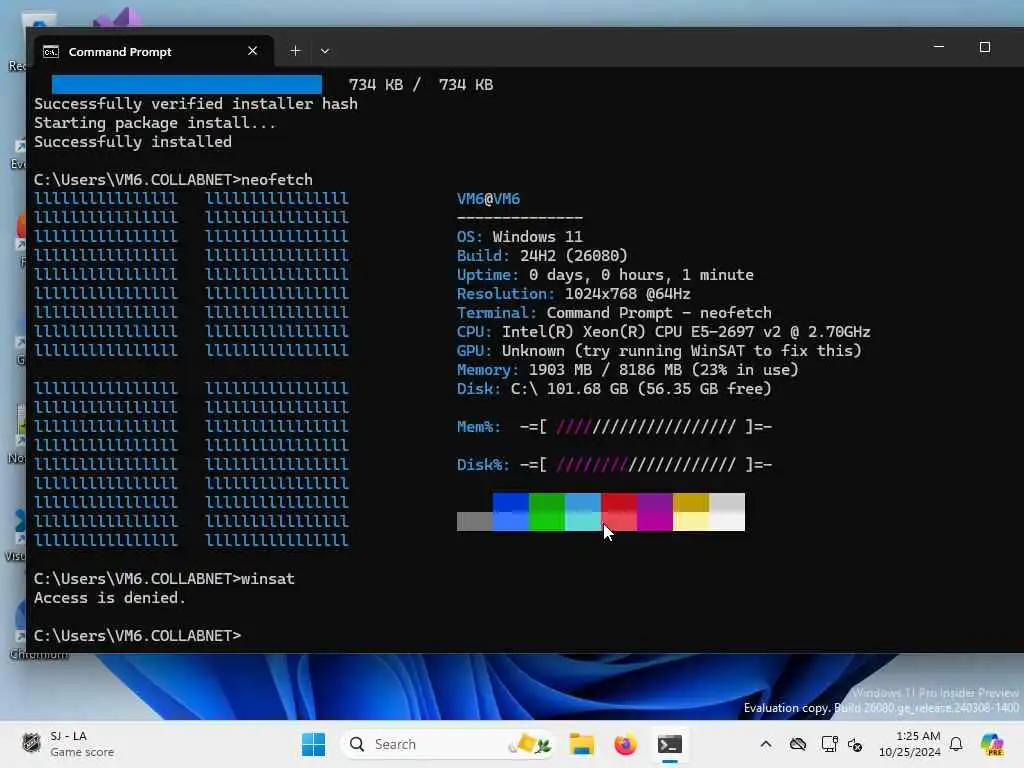The height and width of the screenshot is (768, 1024).
Task: Click the 'Build: 24H2 (26080)' line
Action: 542,255
